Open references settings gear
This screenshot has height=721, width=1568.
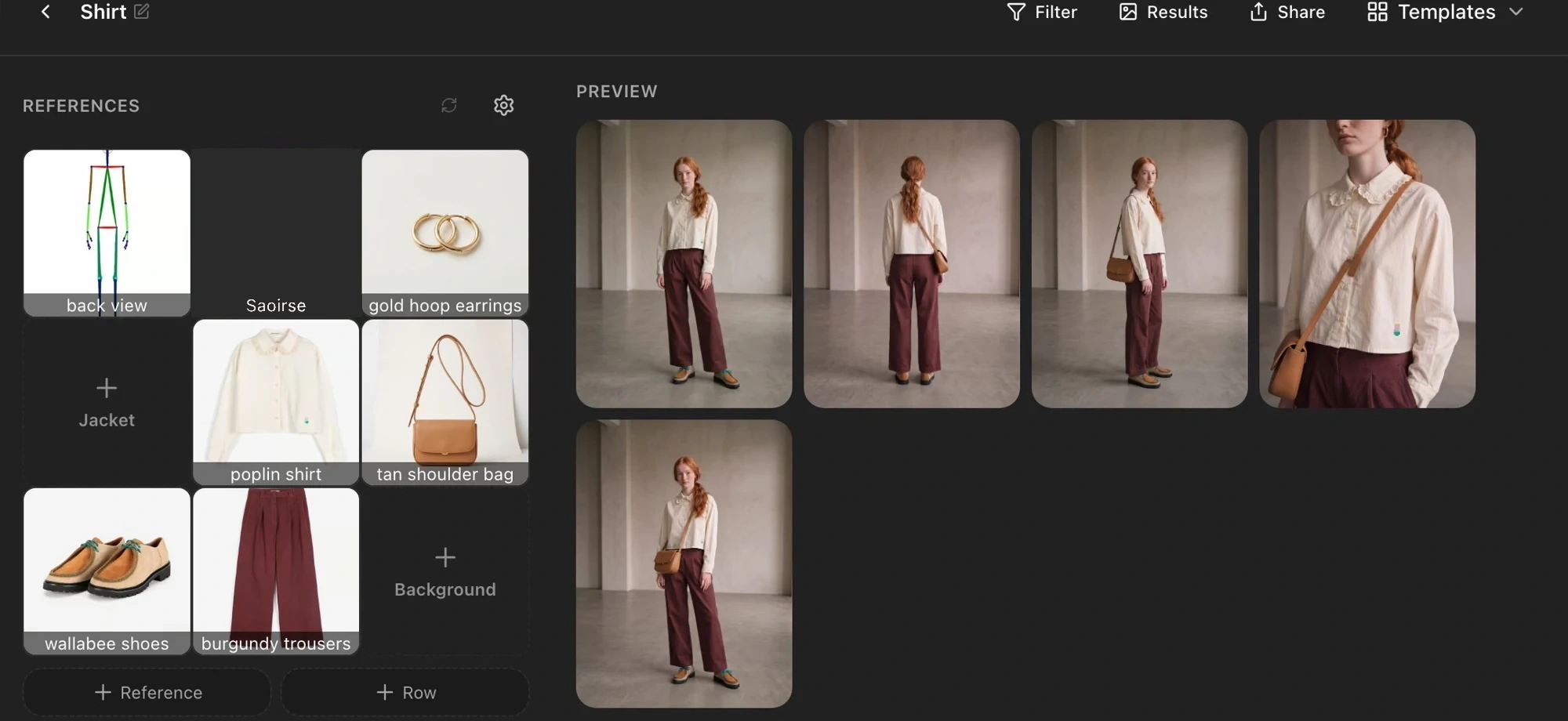click(x=504, y=105)
